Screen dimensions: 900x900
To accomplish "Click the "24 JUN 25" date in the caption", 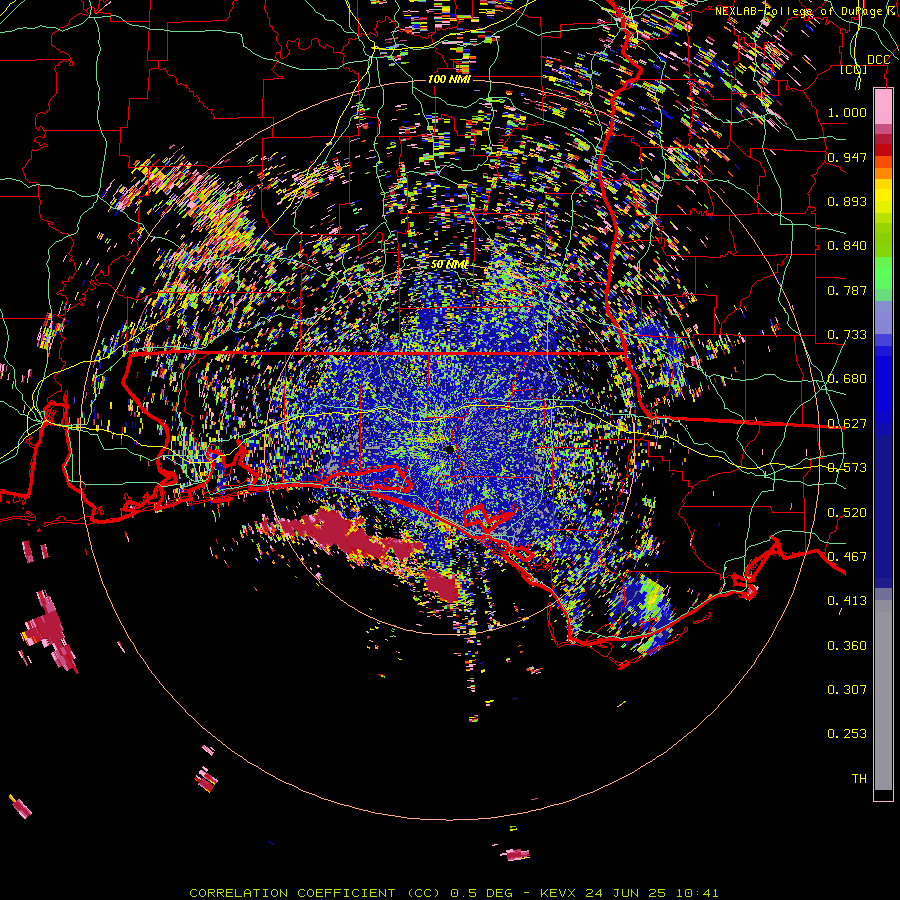I will click(x=625, y=893).
